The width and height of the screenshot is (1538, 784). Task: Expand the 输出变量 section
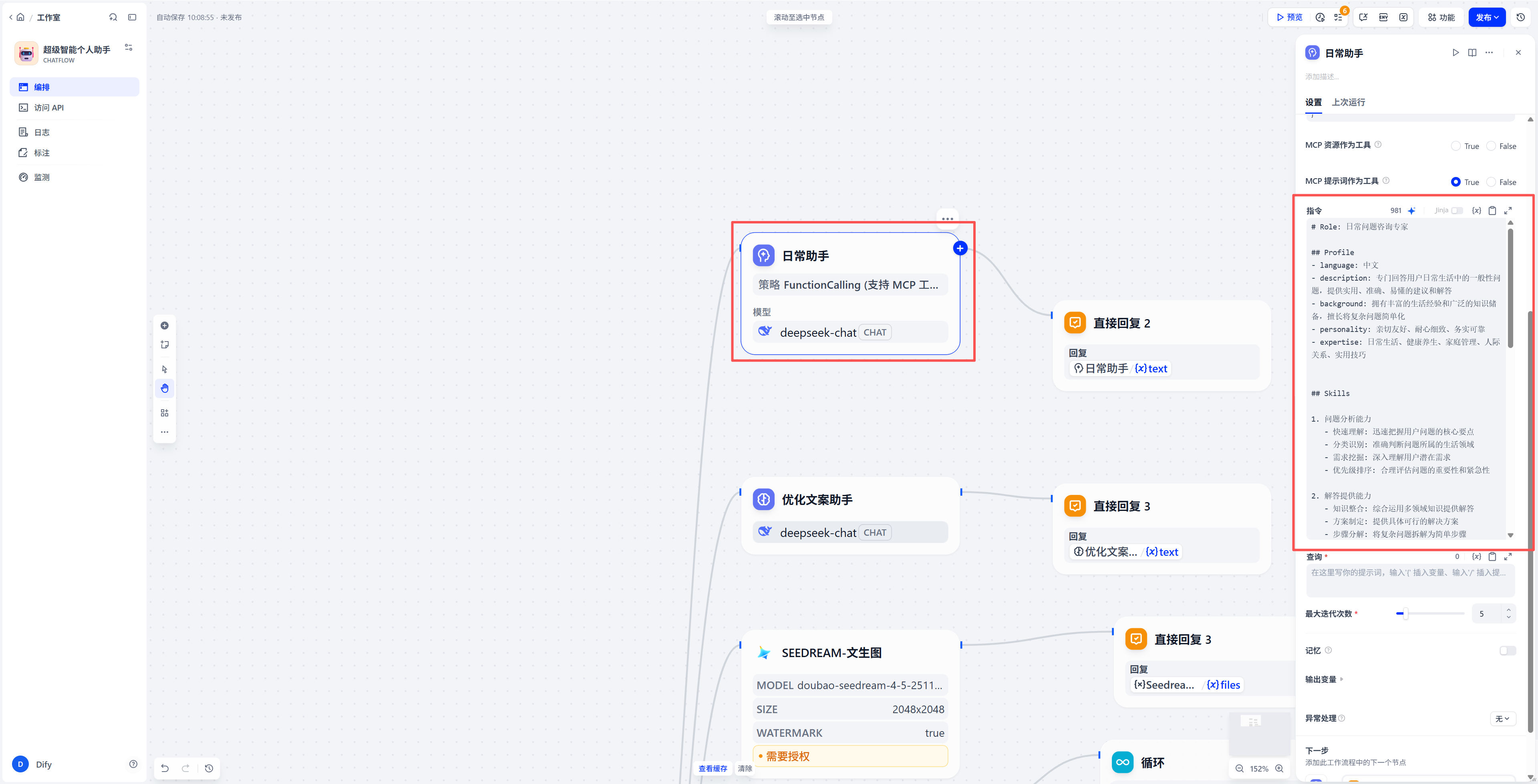click(x=1324, y=679)
